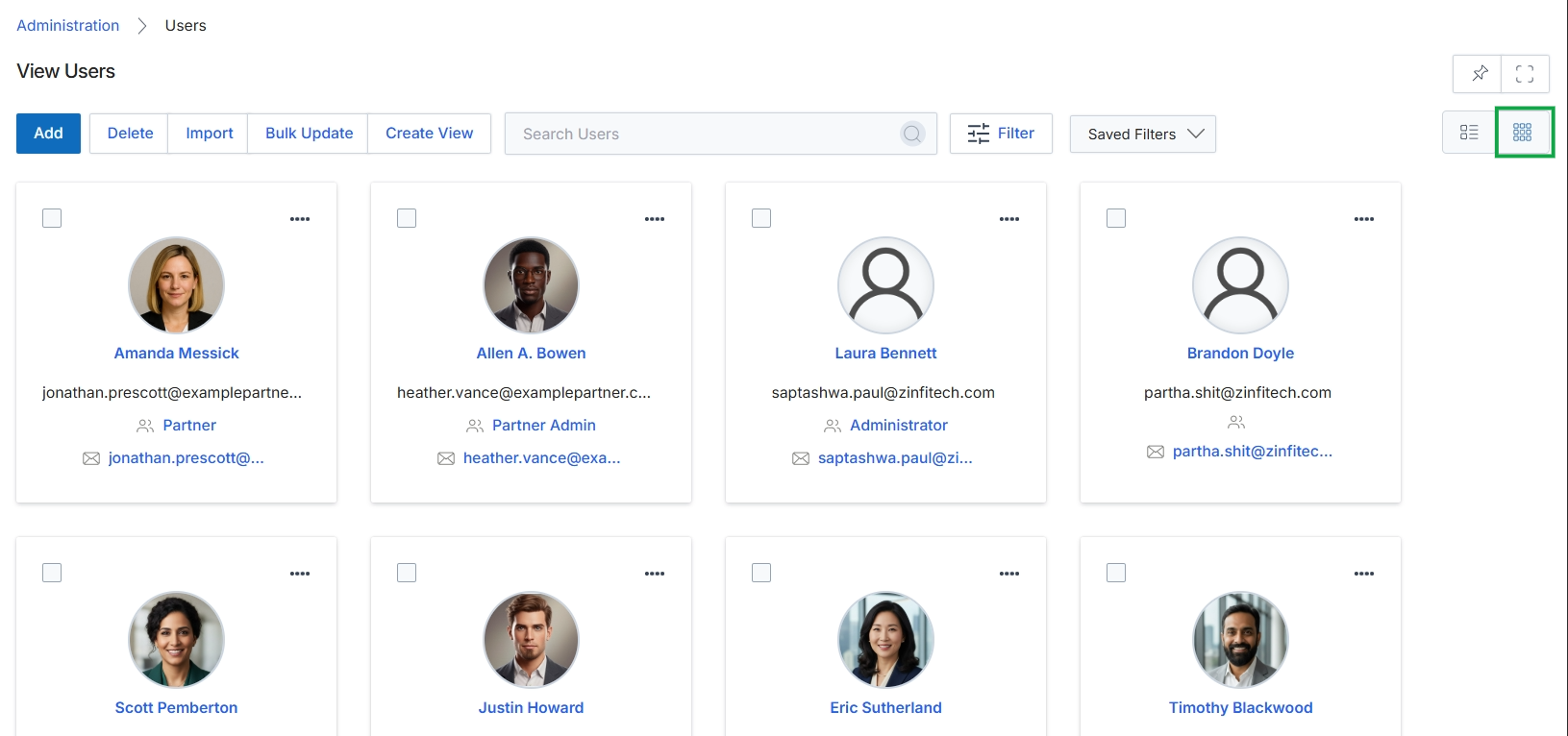Open more options for Timothy Blackwood

(1364, 574)
